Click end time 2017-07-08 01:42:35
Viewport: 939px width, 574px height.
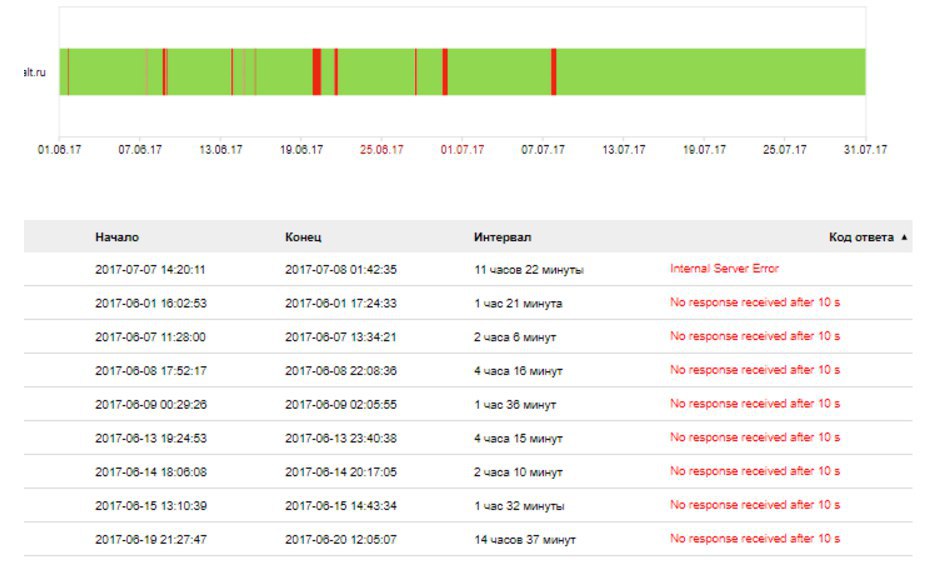pyautogui.click(x=341, y=269)
